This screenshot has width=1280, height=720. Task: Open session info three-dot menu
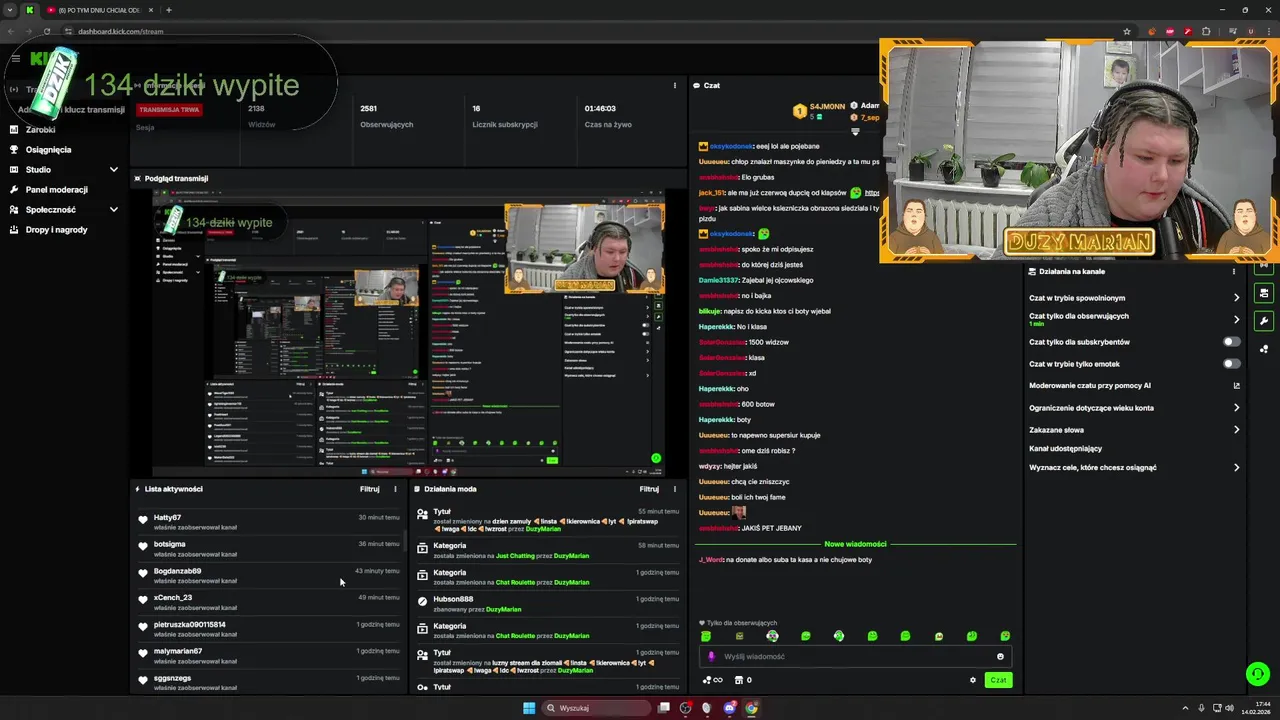point(675,85)
